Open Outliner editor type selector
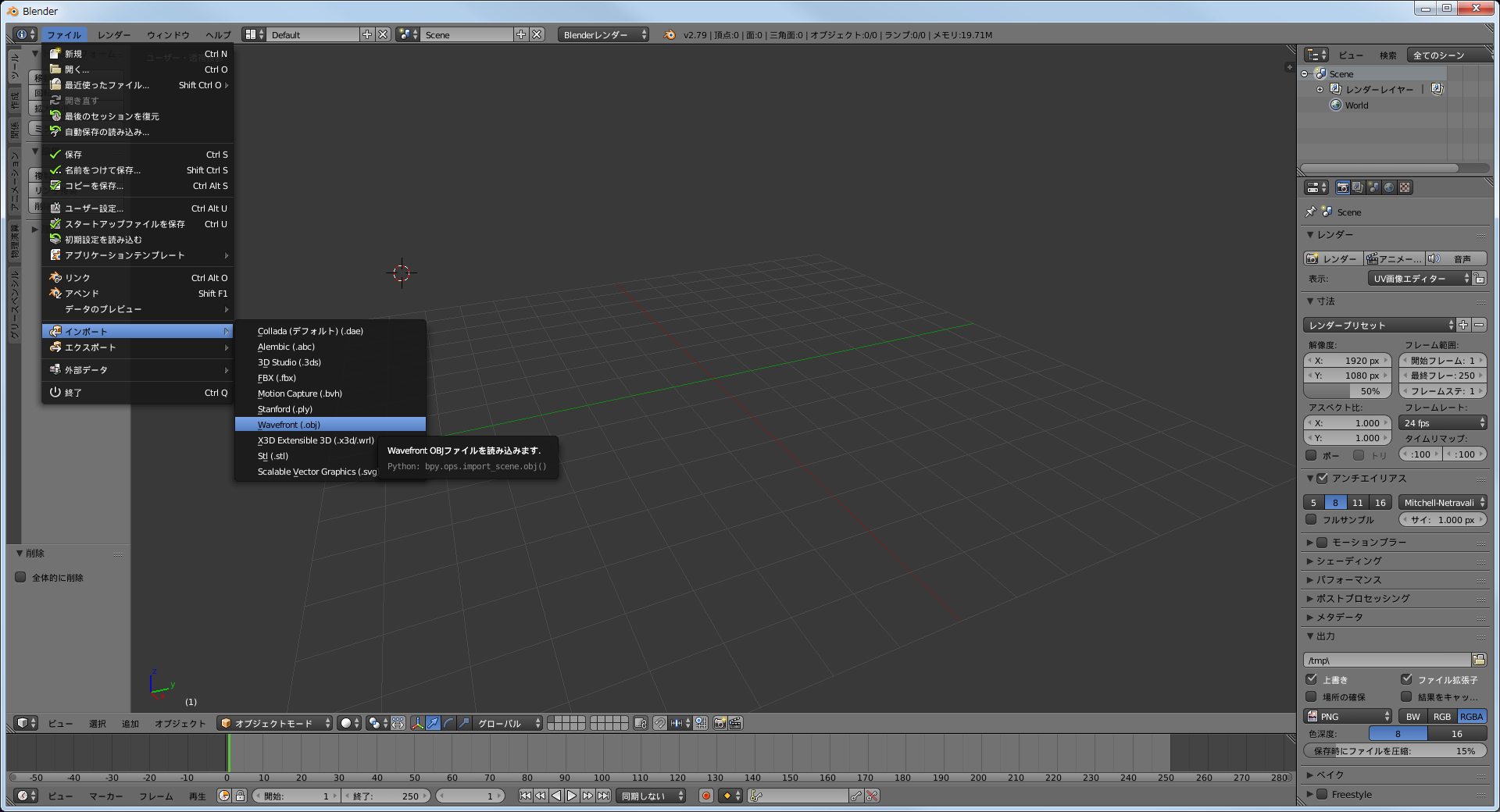This screenshot has width=1500, height=812. (x=1316, y=55)
